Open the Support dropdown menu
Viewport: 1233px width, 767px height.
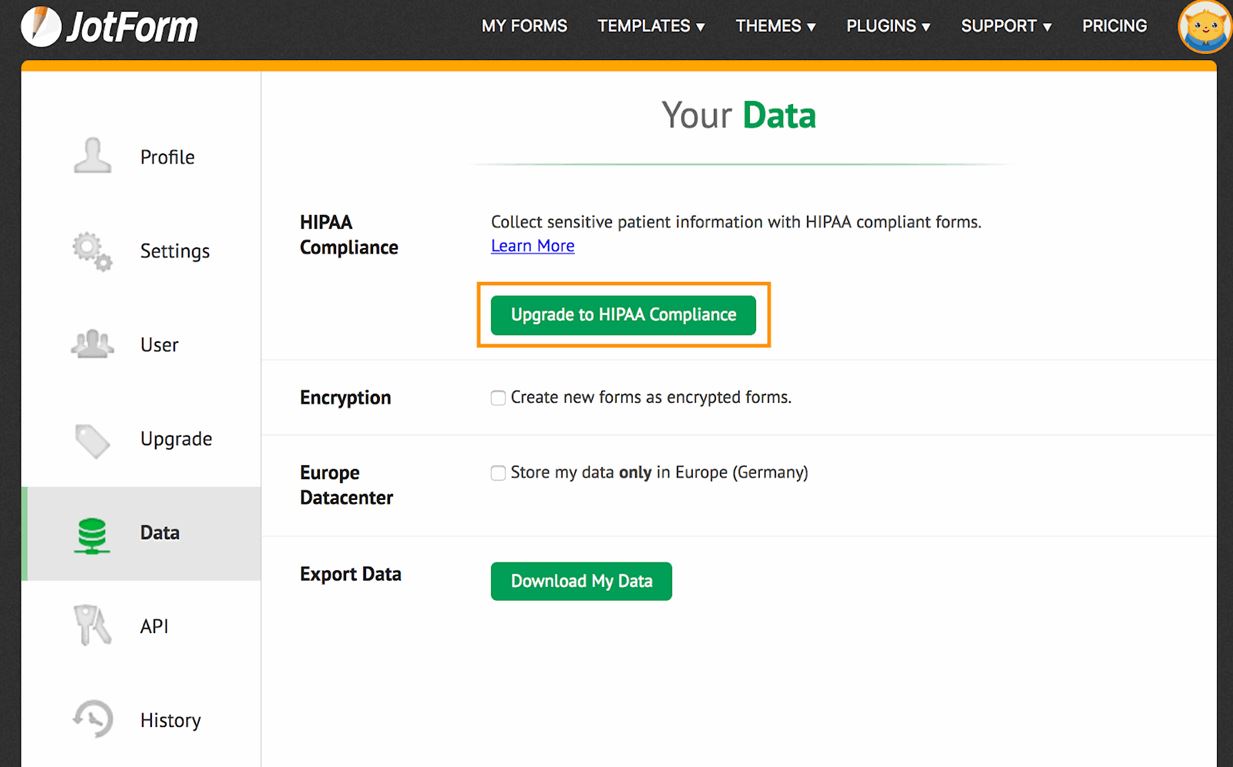click(x=1006, y=26)
